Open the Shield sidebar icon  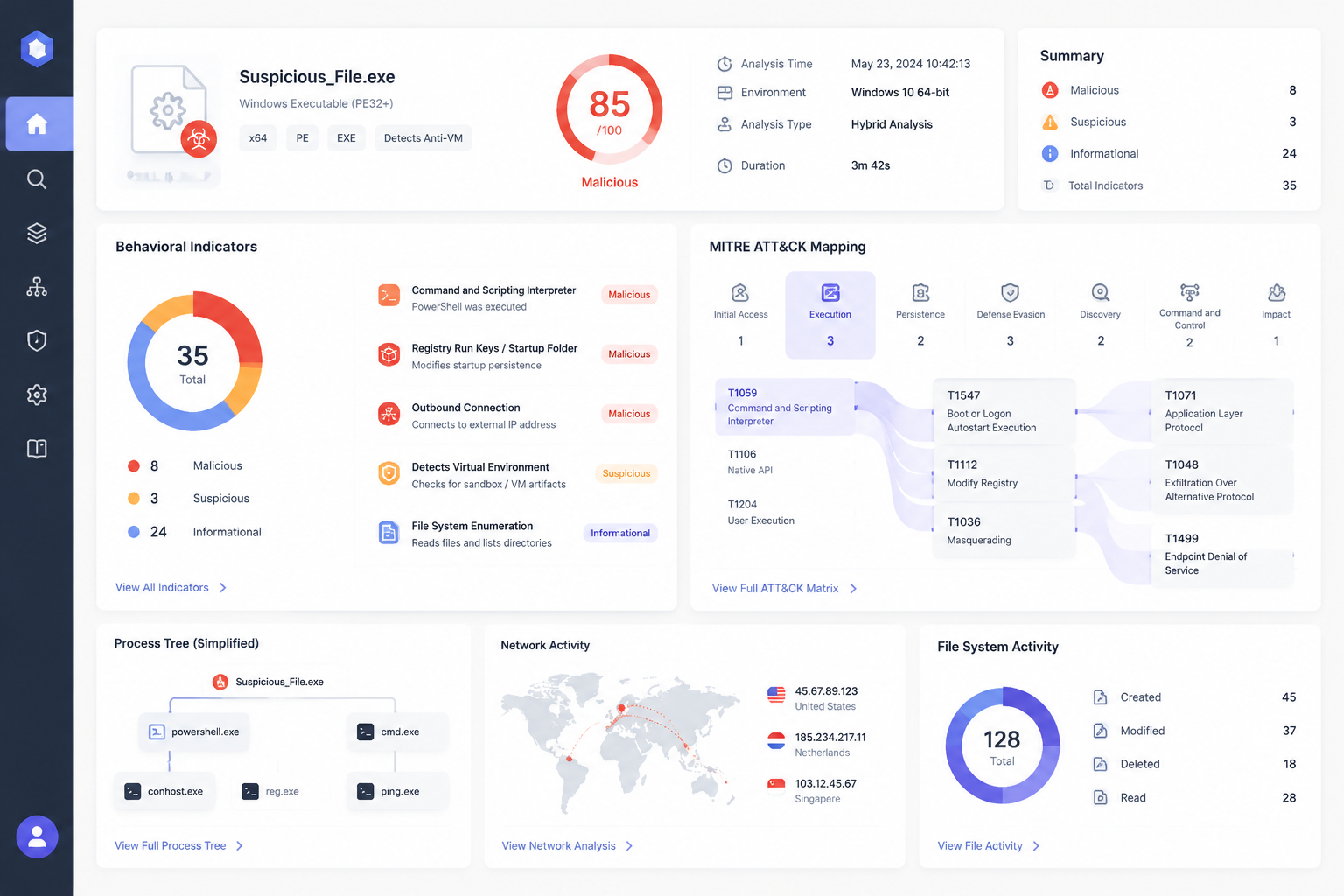click(x=37, y=340)
